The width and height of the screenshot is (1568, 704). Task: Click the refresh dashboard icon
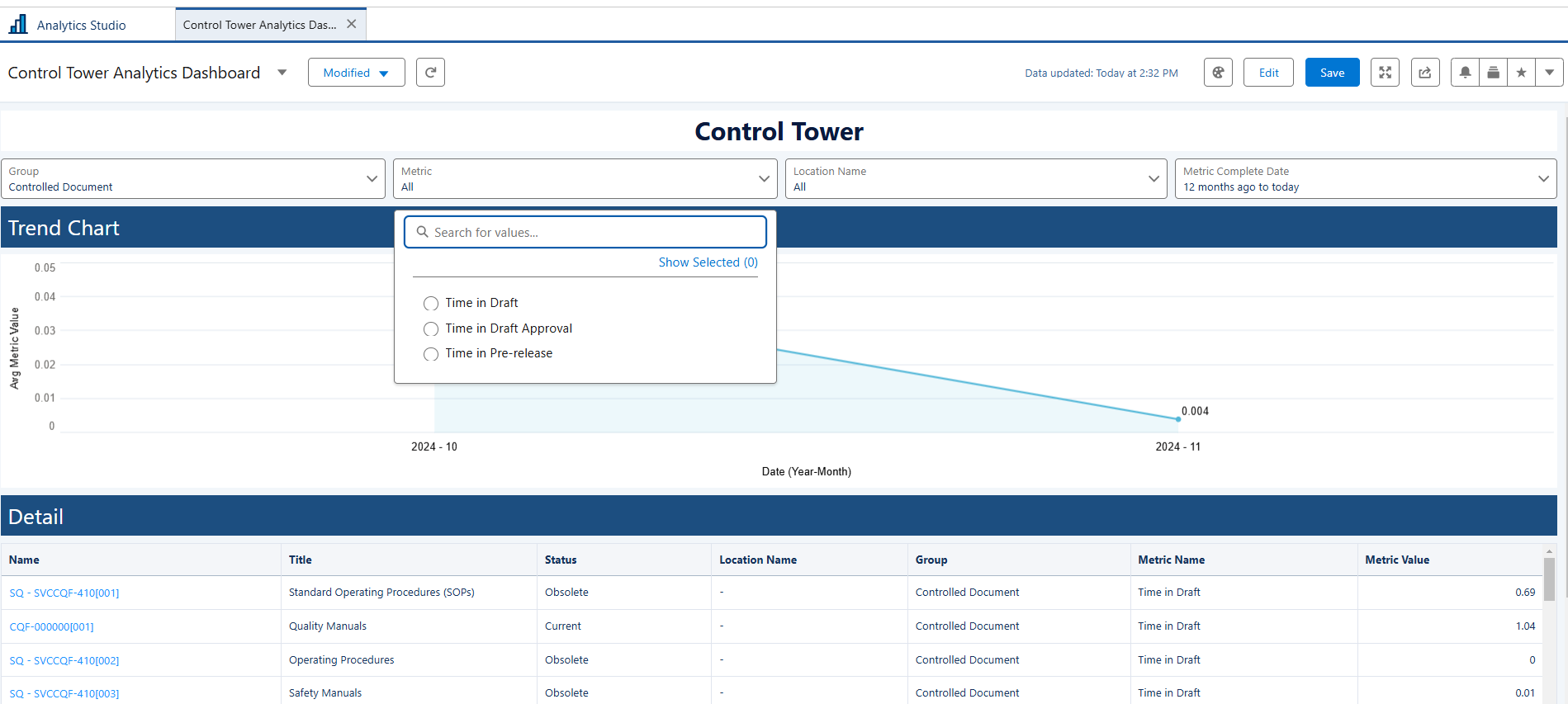tap(430, 73)
